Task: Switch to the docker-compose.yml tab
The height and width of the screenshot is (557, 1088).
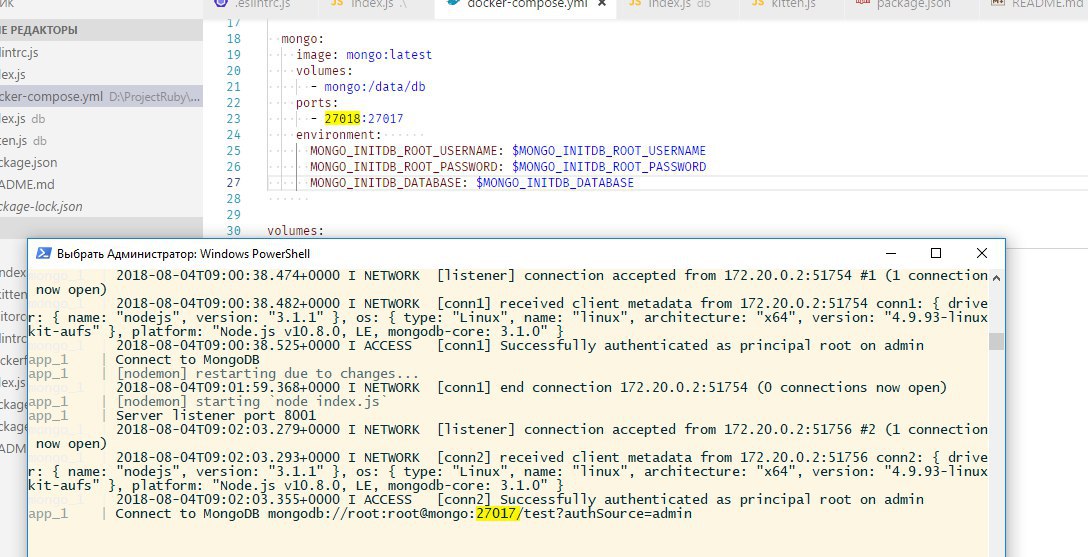Action: (x=526, y=4)
